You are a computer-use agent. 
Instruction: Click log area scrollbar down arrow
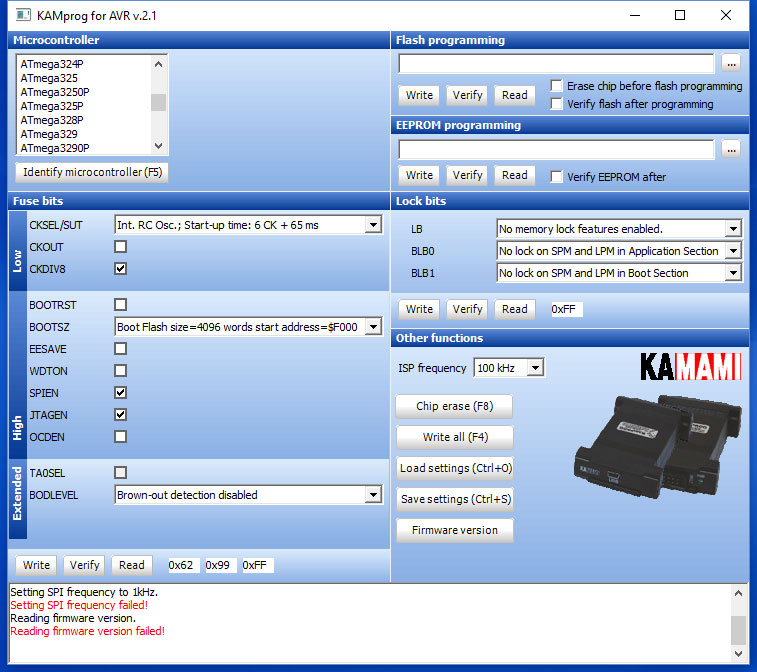738,654
